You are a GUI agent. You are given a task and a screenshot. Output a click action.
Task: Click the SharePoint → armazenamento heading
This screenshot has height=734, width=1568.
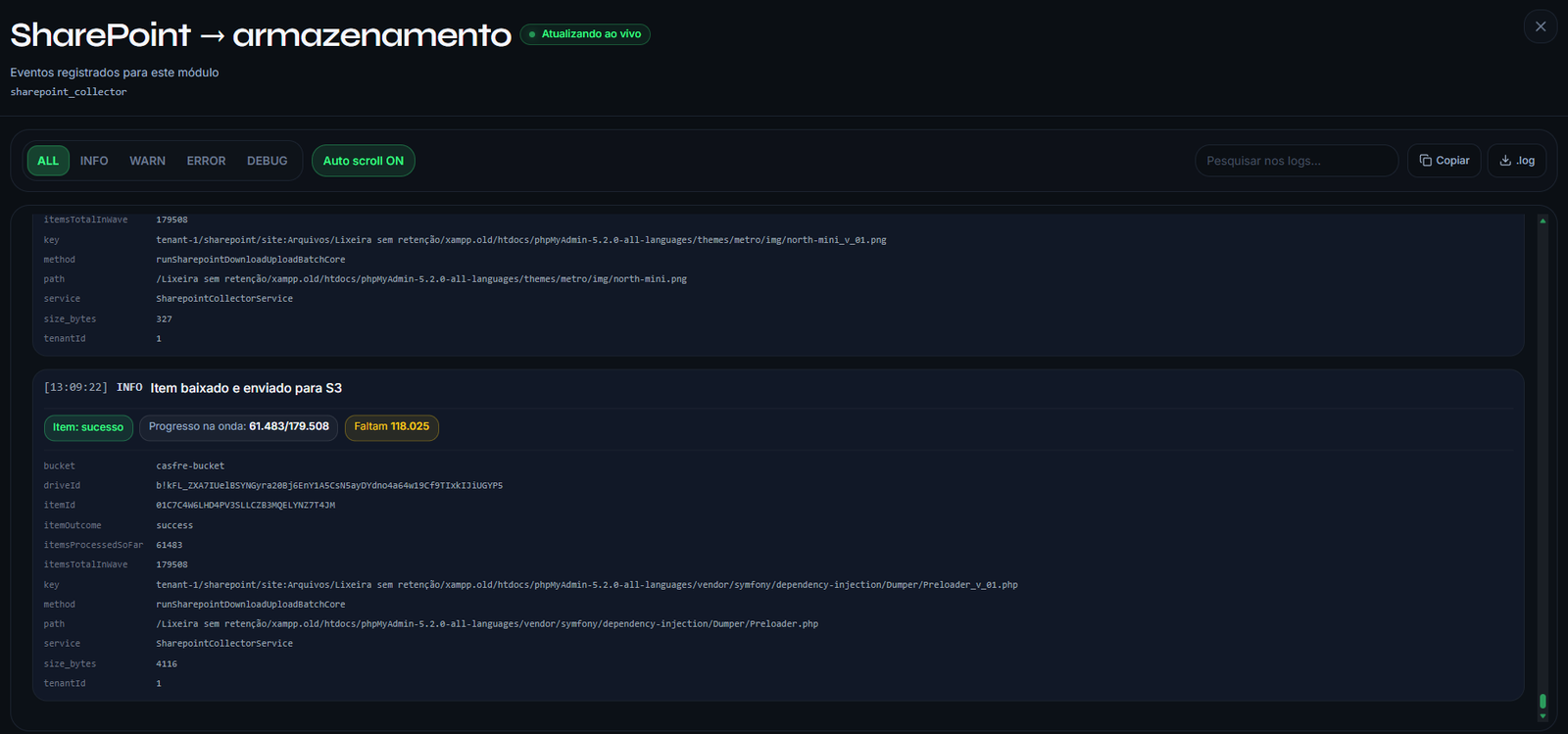coord(261,35)
